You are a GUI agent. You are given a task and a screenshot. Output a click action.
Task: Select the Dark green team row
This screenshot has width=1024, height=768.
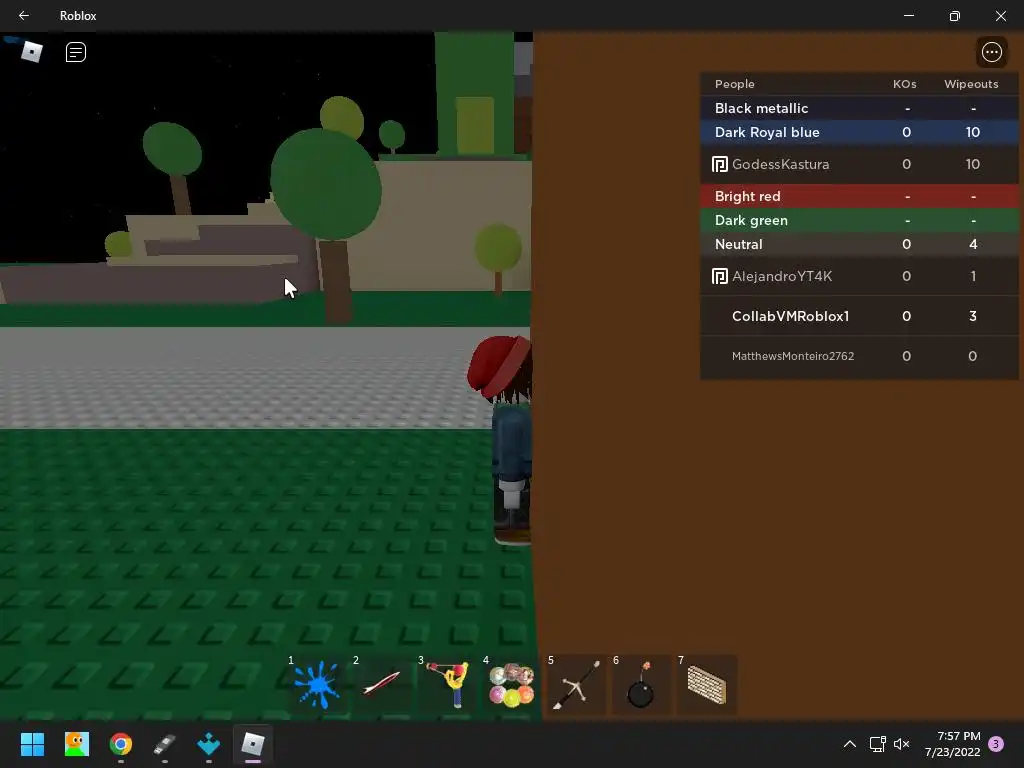[859, 220]
